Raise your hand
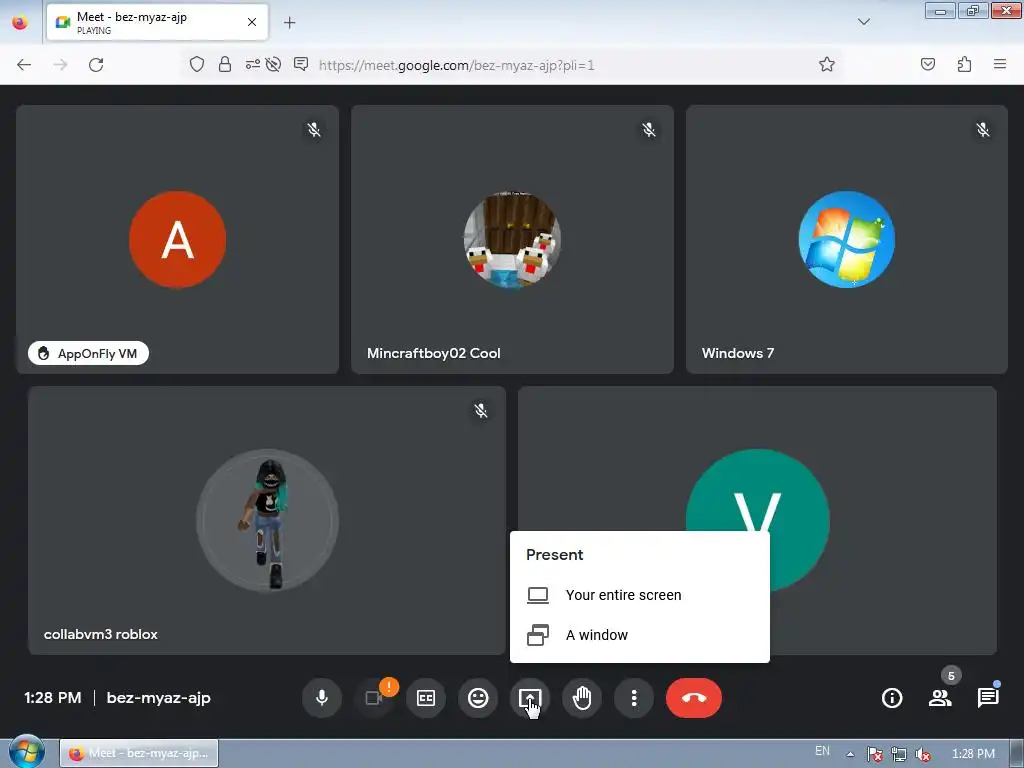 (582, 697)
